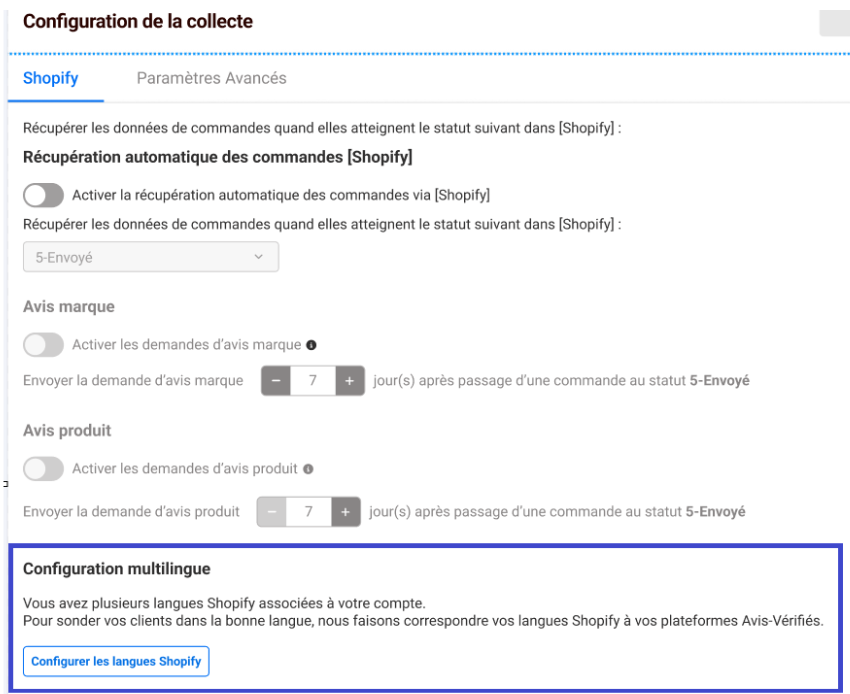Image resolution: width=850 pixels, height=694 pixels.
Task: Click the info icon beside avis marque
Action: (312, 346)
